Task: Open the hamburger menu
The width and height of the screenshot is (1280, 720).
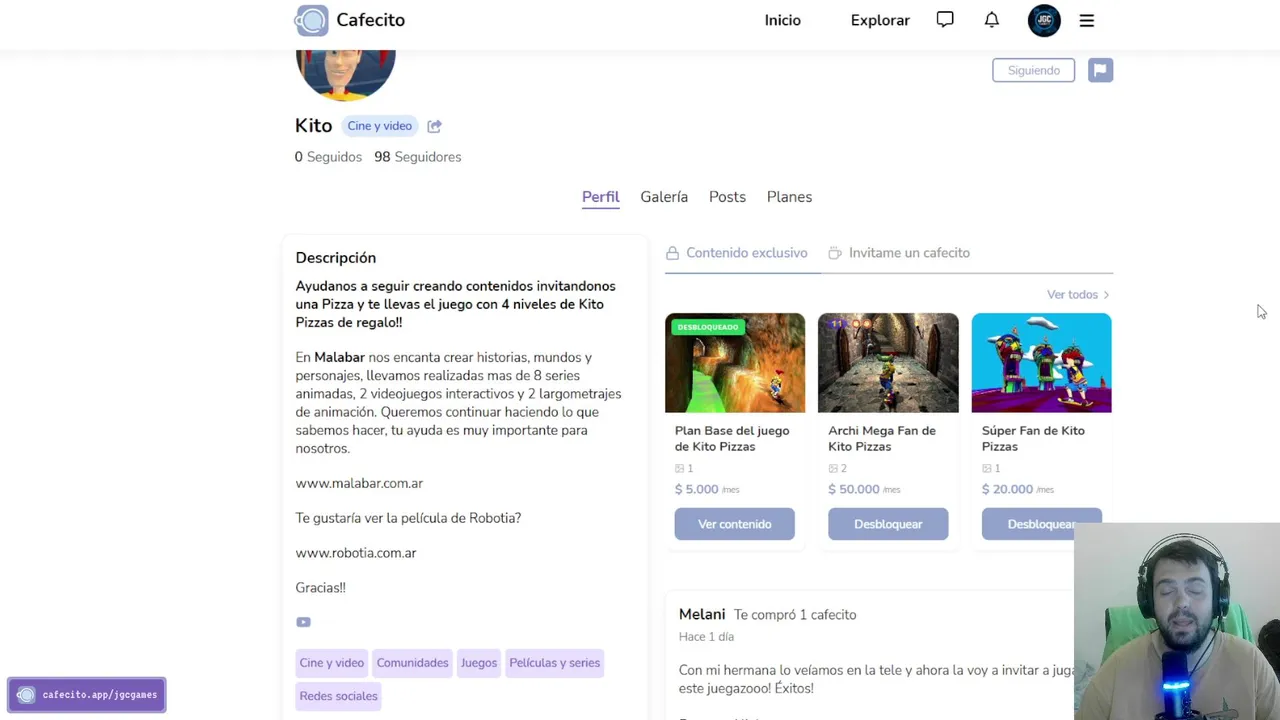Action: (x=1087, y=20)
